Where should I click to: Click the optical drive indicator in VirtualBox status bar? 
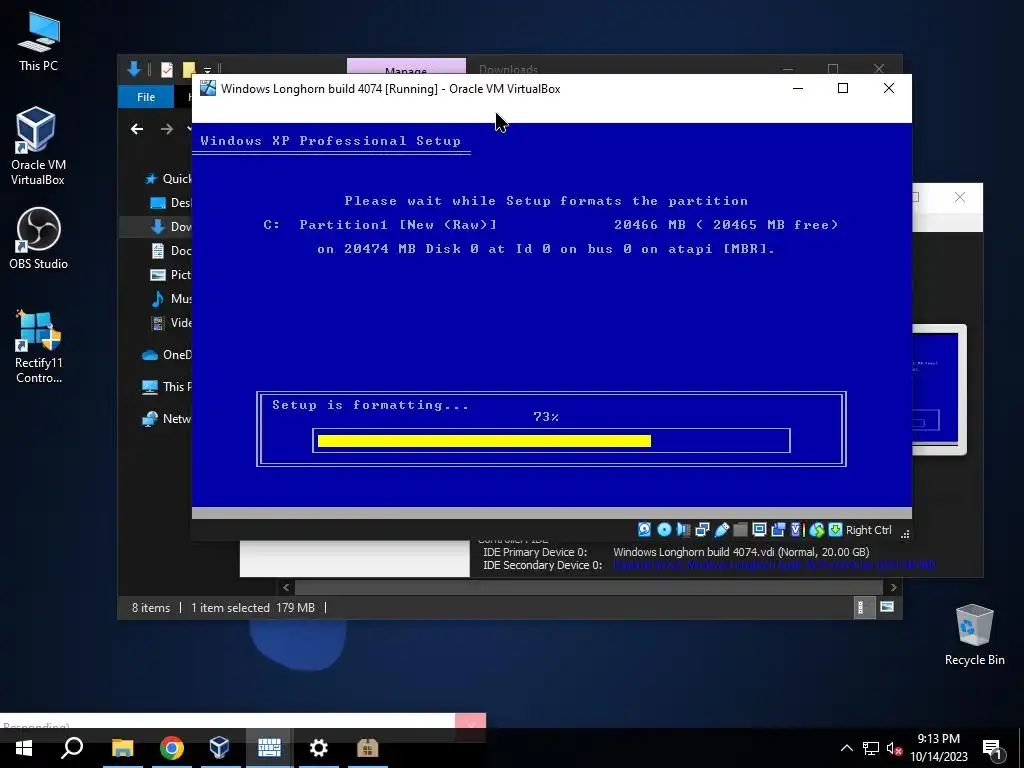[x=664, y=530]
